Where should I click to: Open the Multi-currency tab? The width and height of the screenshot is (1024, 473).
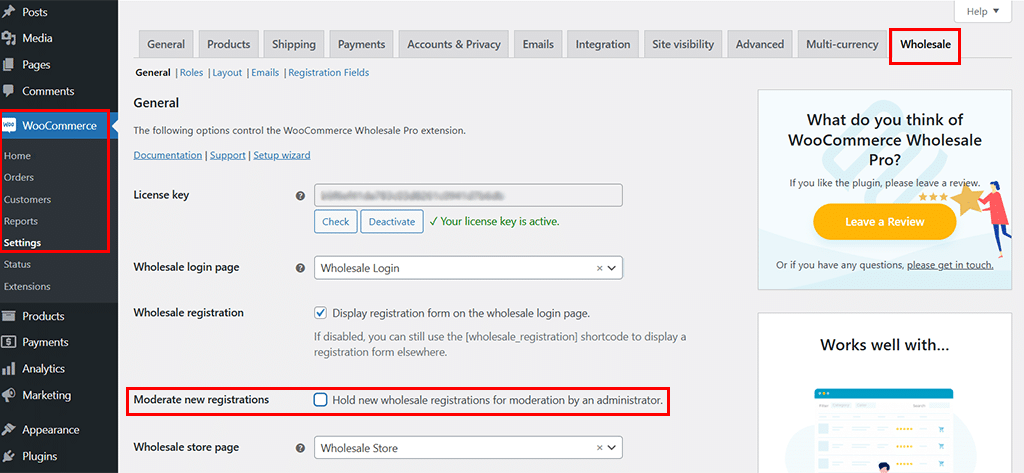[842, 44]
